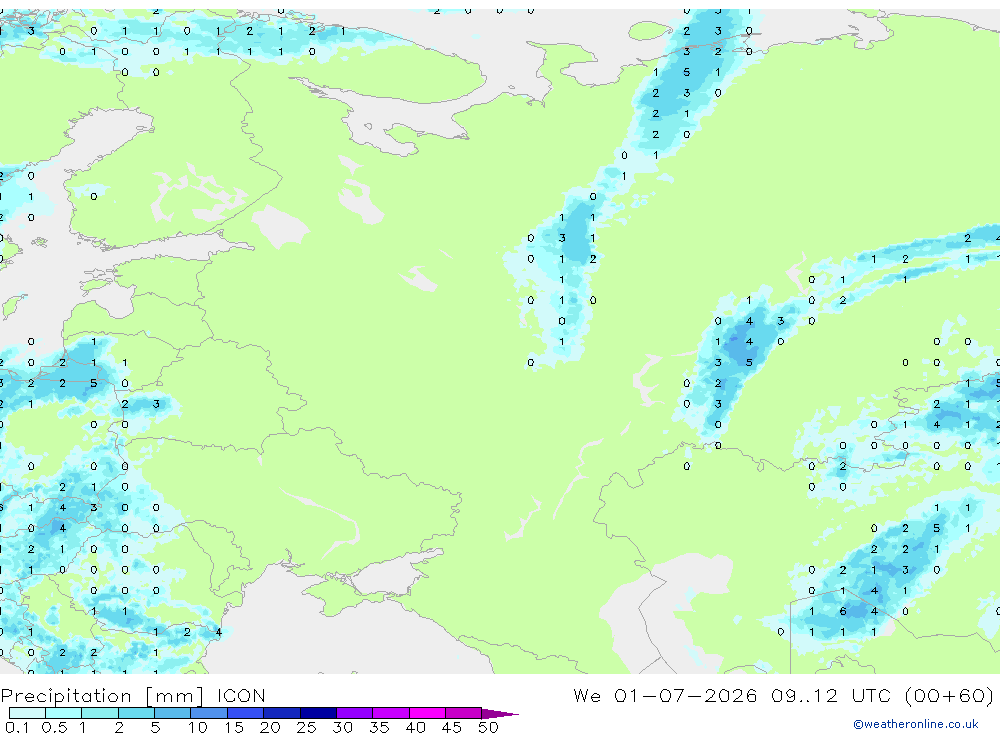Click the 0.1–0.5 mm palest legend swatch

[x=27, y=713]
